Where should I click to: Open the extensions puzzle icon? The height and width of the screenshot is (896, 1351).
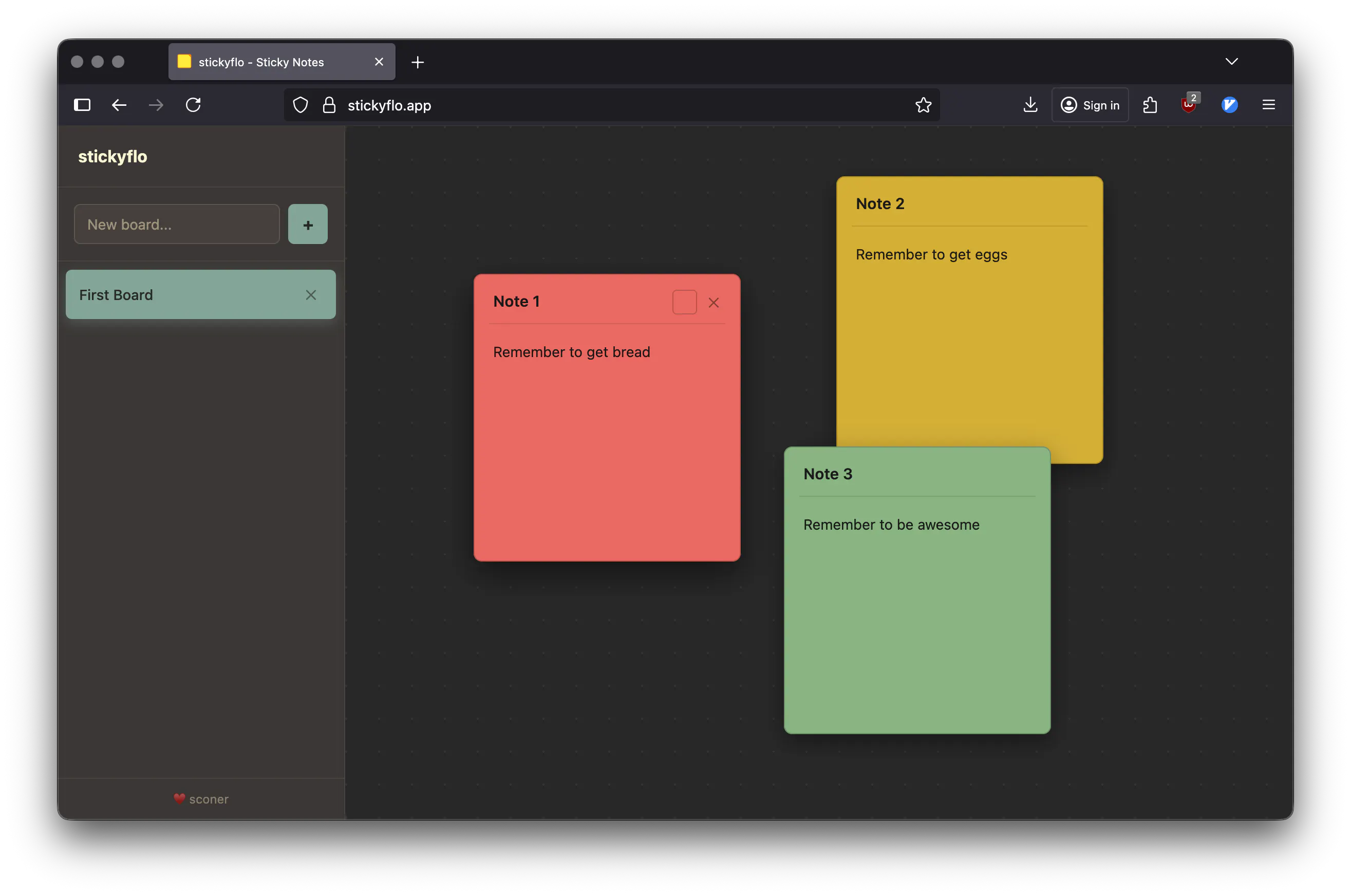tap(1149, 105)
